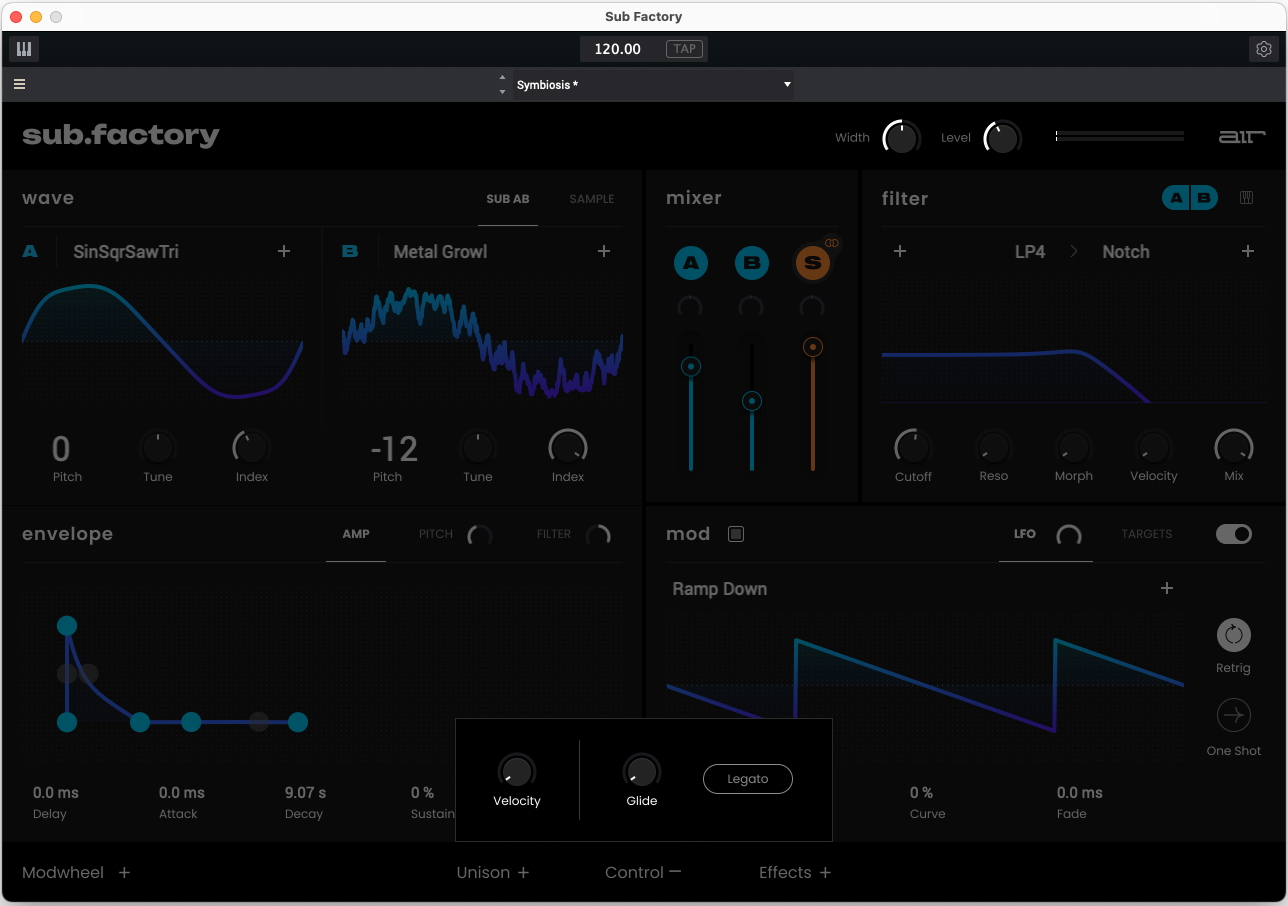Open the settings gear icon
This screenshot has height=906, width=1288.
tap(1264, 49)
